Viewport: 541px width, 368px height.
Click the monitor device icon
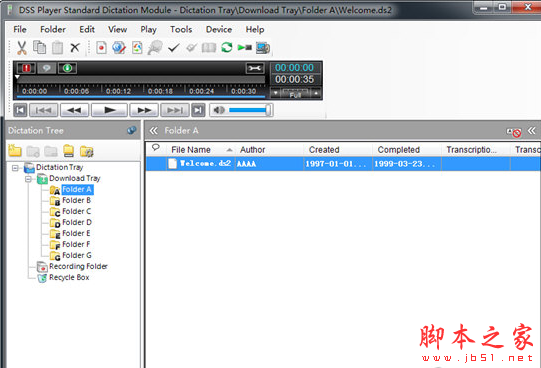click(263, 48)
